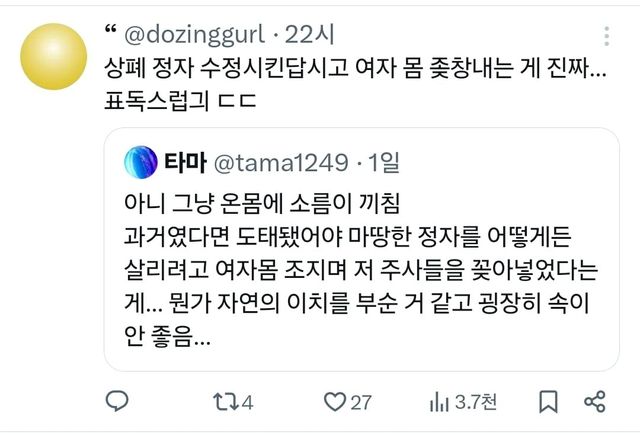Open the reply speech bubble icon

click(117, 401)
